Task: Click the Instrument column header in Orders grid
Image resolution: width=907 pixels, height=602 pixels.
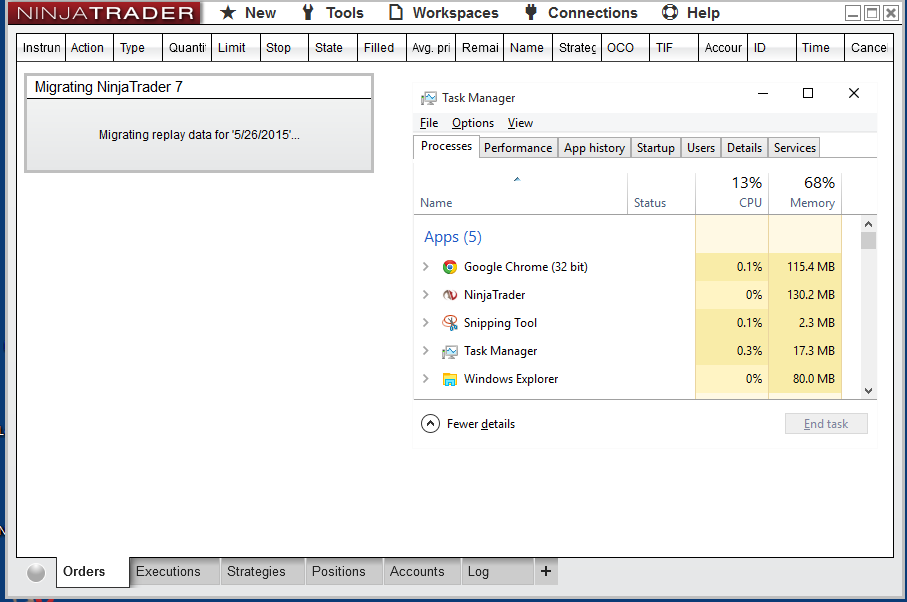Action: pos(41,48)
